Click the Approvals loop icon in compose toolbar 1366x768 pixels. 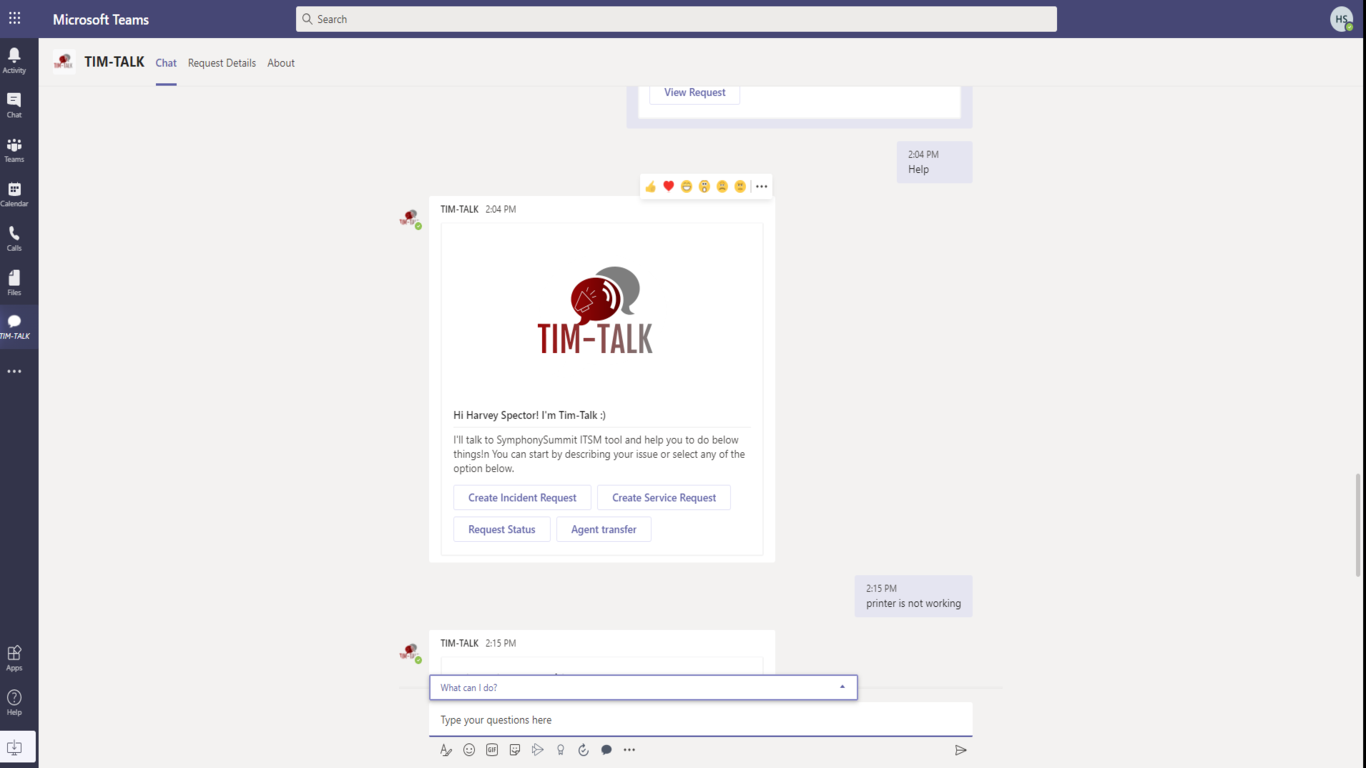click(584, 750)
